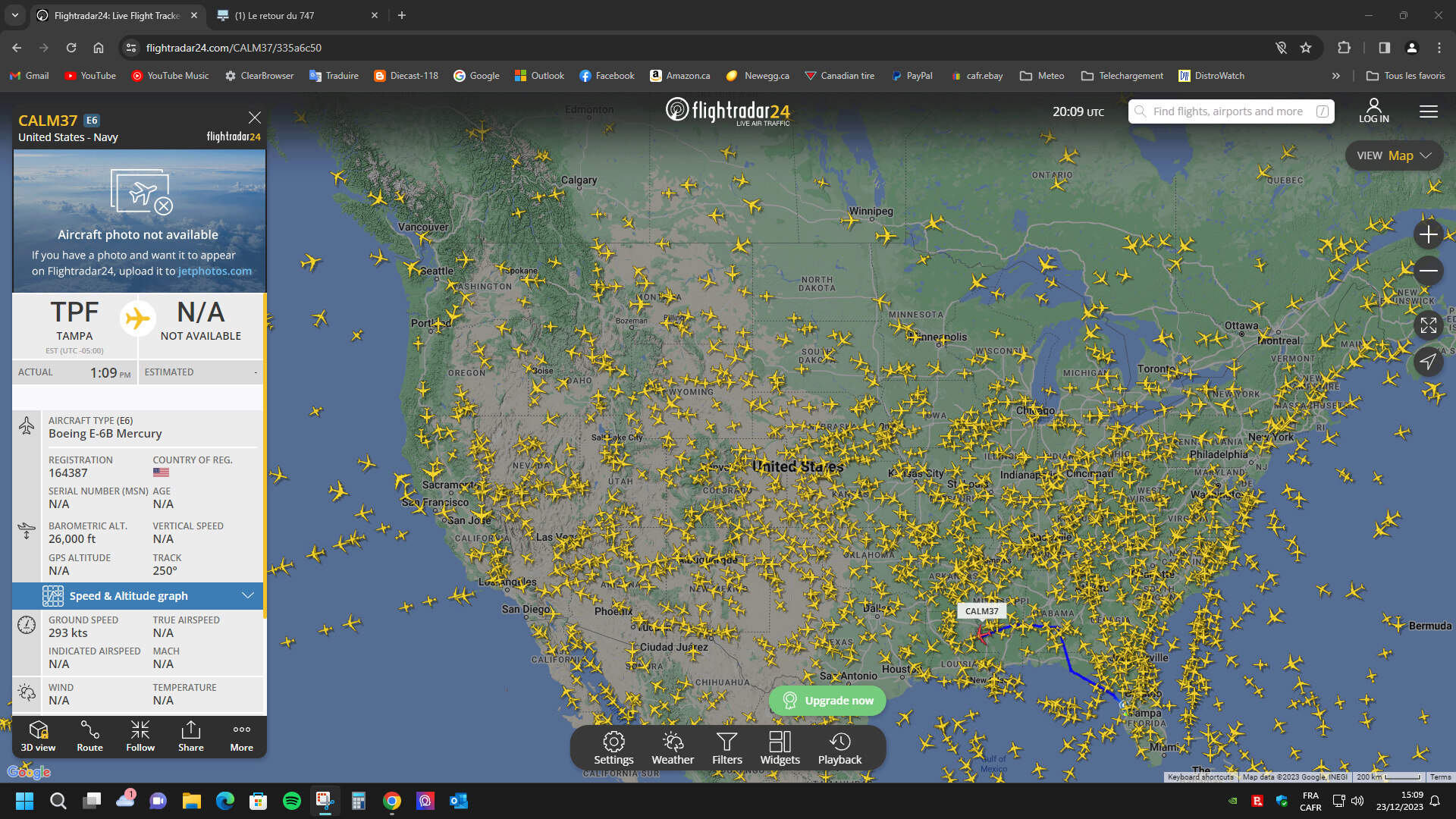The height and width of the screenshot is (819, 1456).
Task: Open Spotify from the taskbar
Action: click(x=292, y=801)
